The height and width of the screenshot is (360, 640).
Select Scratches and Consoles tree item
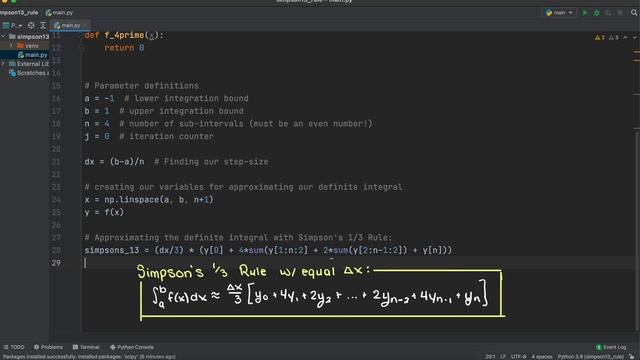(x=29, y=73)
